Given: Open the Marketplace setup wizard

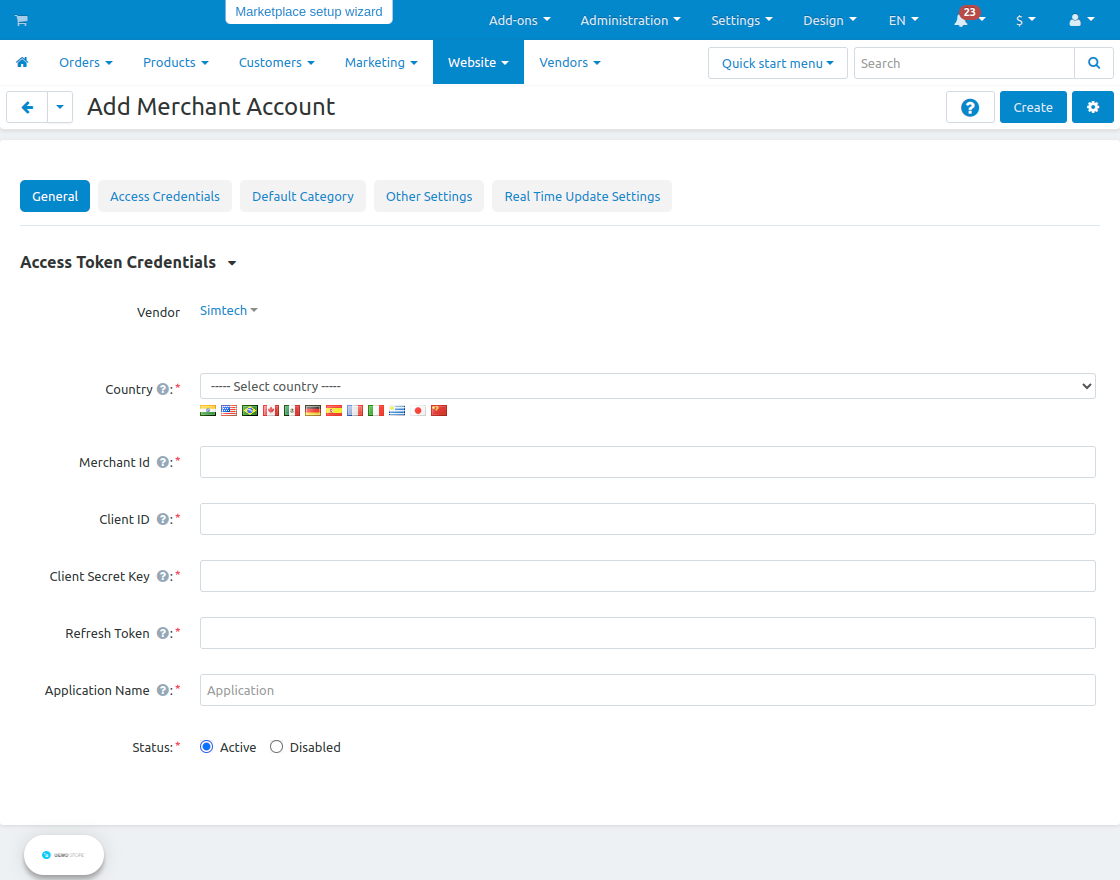Looking at the screenshot, I should [x=308, y=12].
